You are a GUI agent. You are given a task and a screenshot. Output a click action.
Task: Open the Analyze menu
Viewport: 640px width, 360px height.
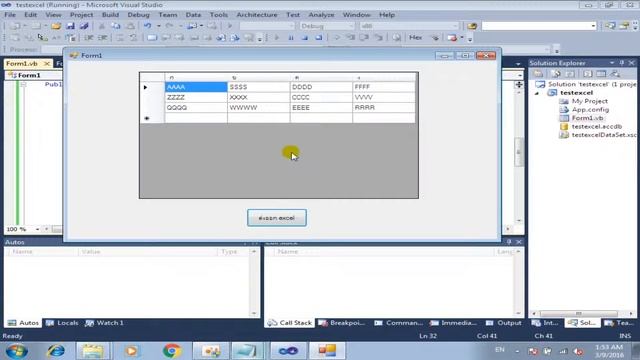tap(321, 15)
